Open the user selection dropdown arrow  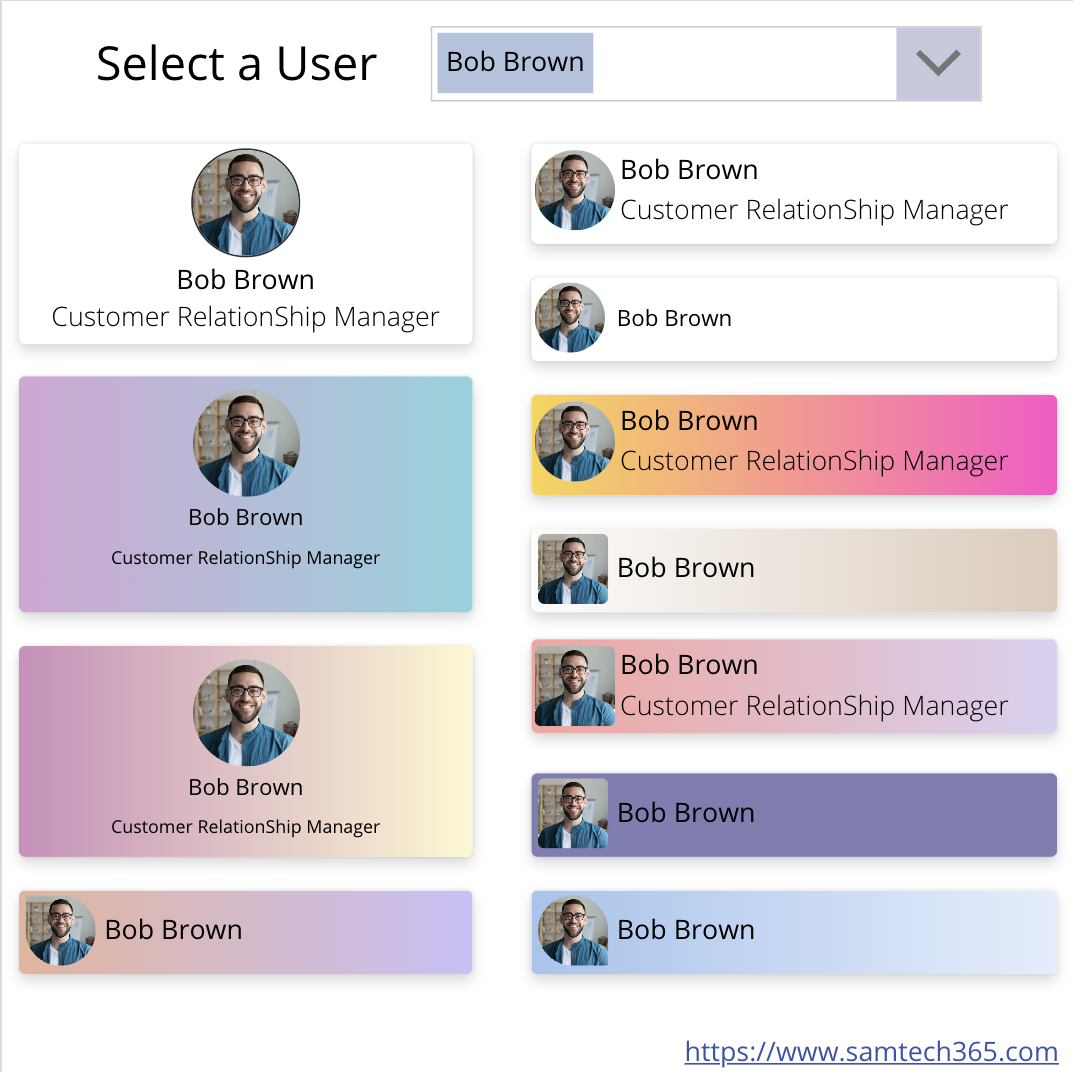point(938,63)
